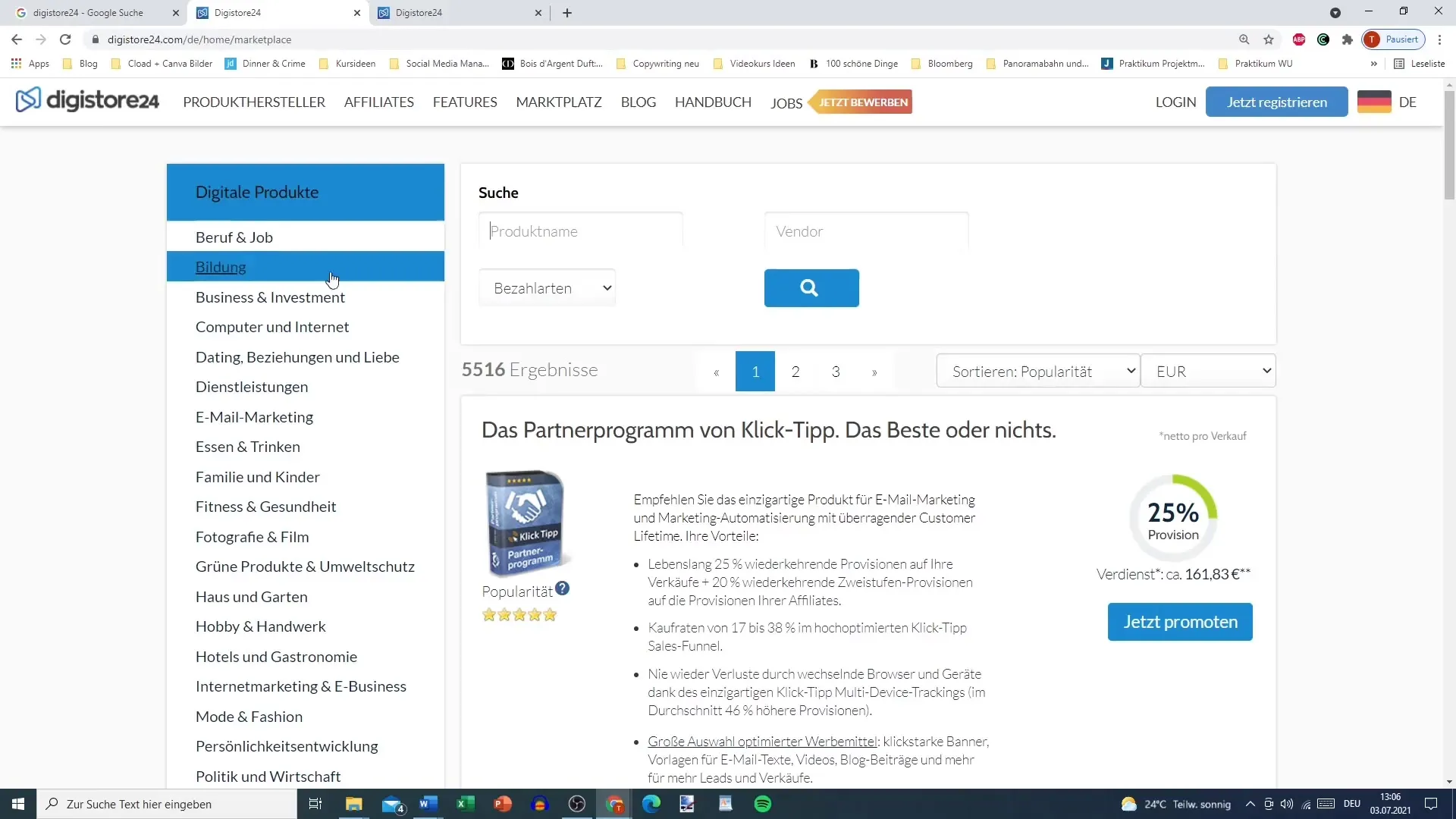Click the browser back arrow
1456x819 pixels.
17,39
